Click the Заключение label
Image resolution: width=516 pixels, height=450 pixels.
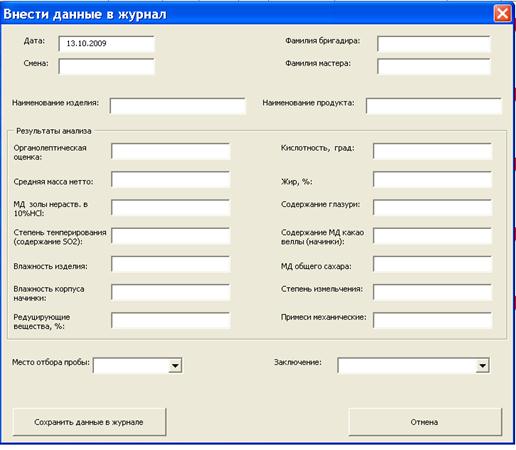tap(298, 362)
